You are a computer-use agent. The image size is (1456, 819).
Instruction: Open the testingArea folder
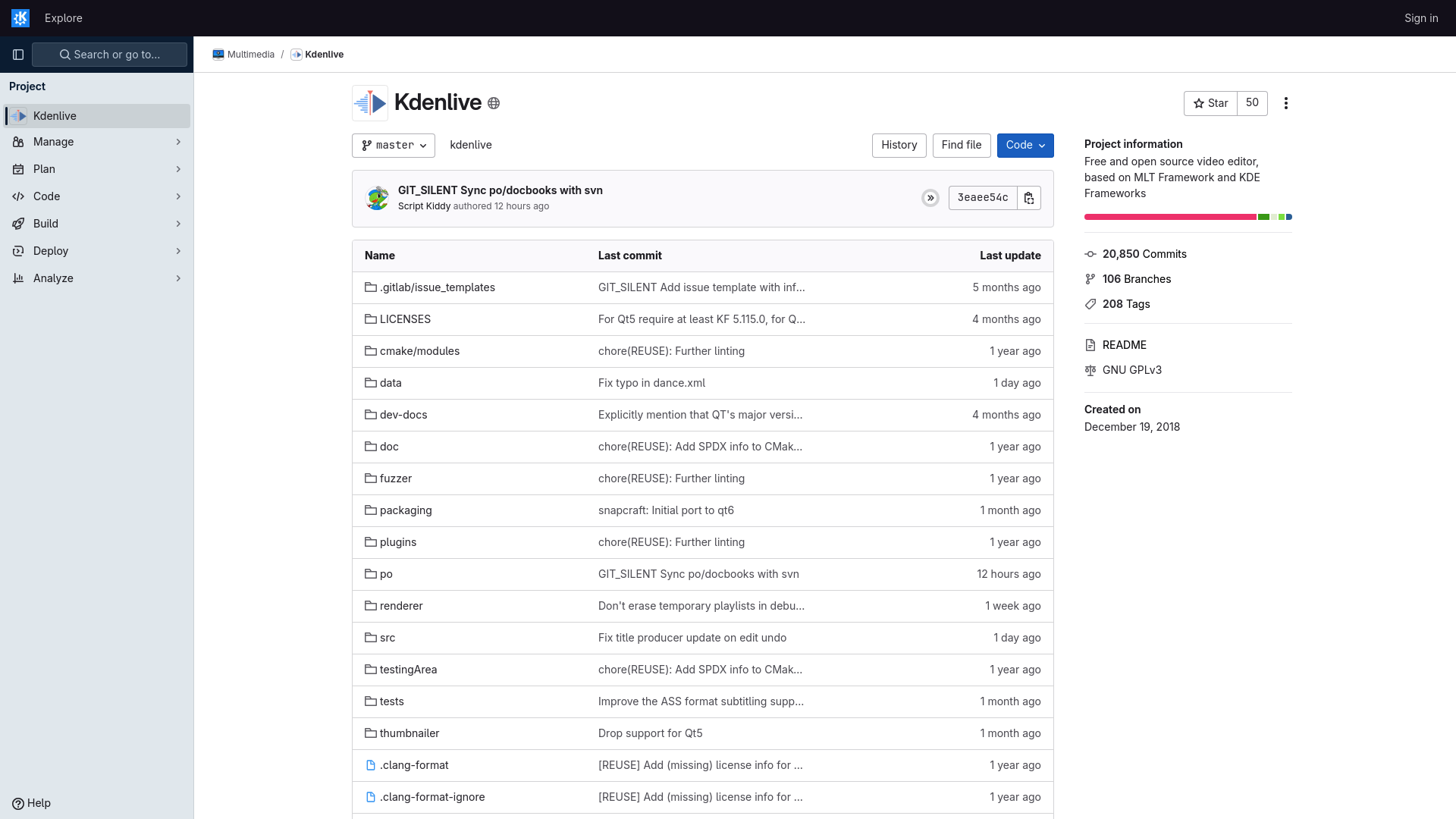(x=408, y=670)
